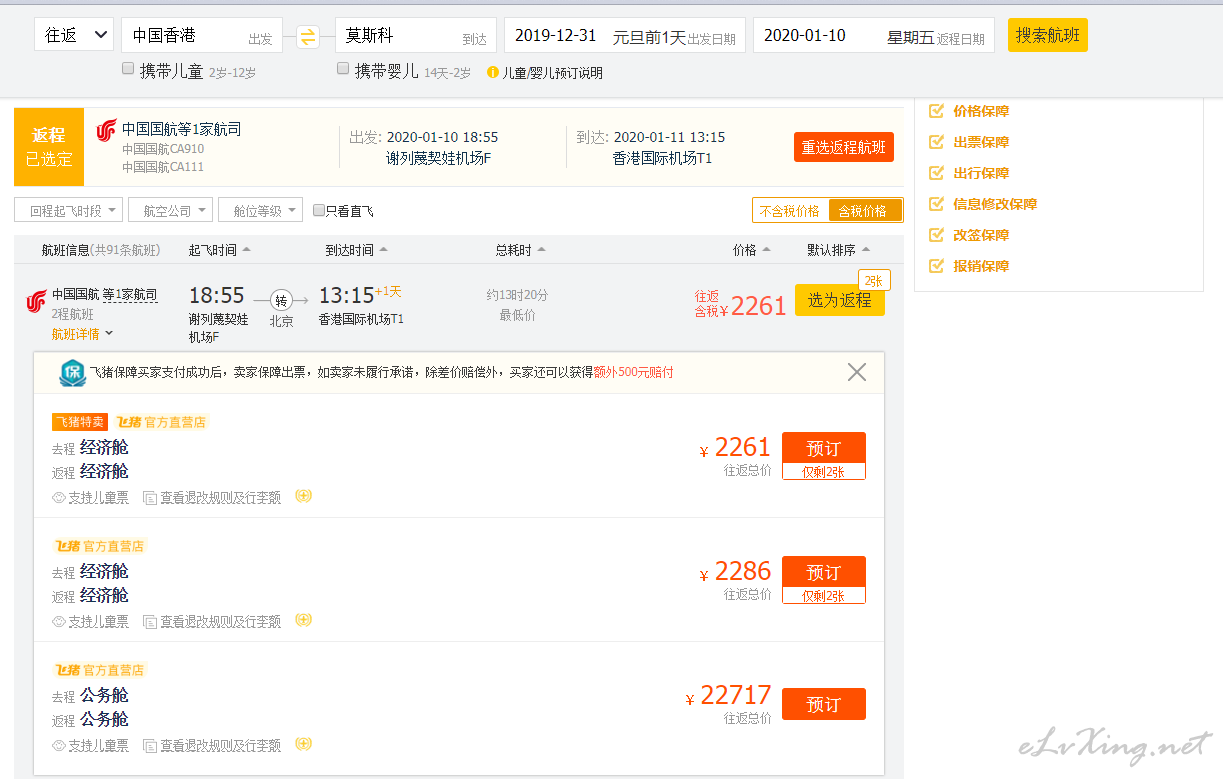Swap departure and arrival cities
Viewport: 1223px width, 779px height.
pyautogui.click(x=308, y=37)
